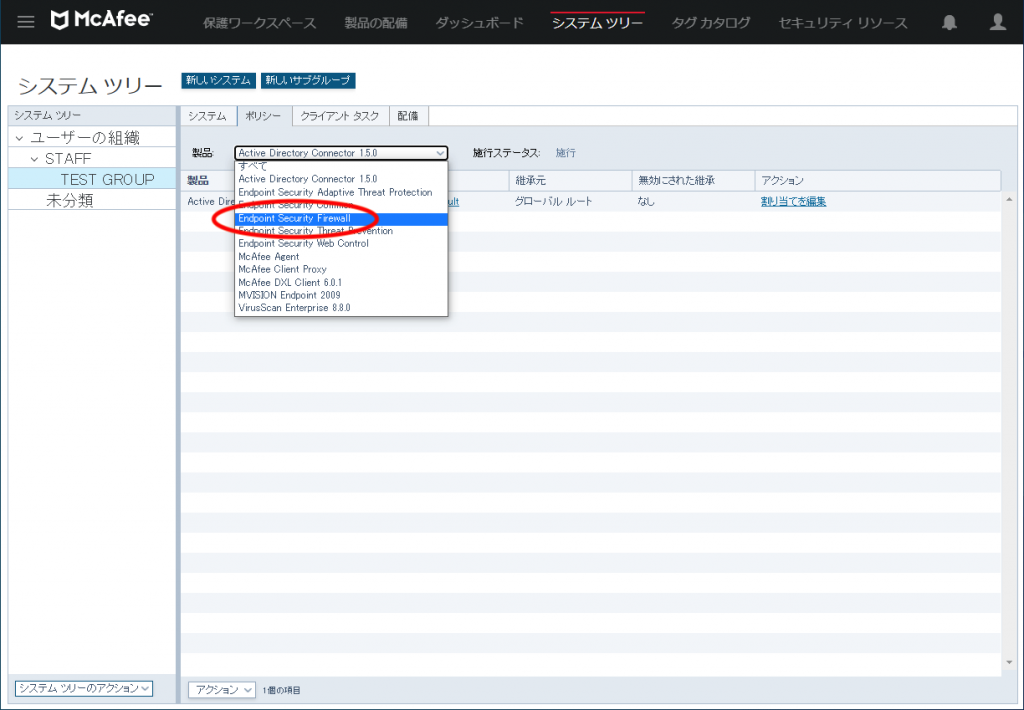Open 保護ワークスペース in the top navigation

(259, 23)
